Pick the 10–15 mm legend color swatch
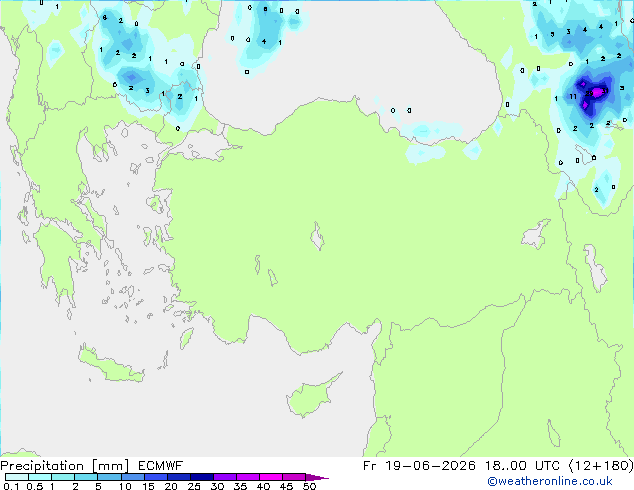The height and width of the screenshot is (490, 634). pyautogui.click(x=132, y=477)
